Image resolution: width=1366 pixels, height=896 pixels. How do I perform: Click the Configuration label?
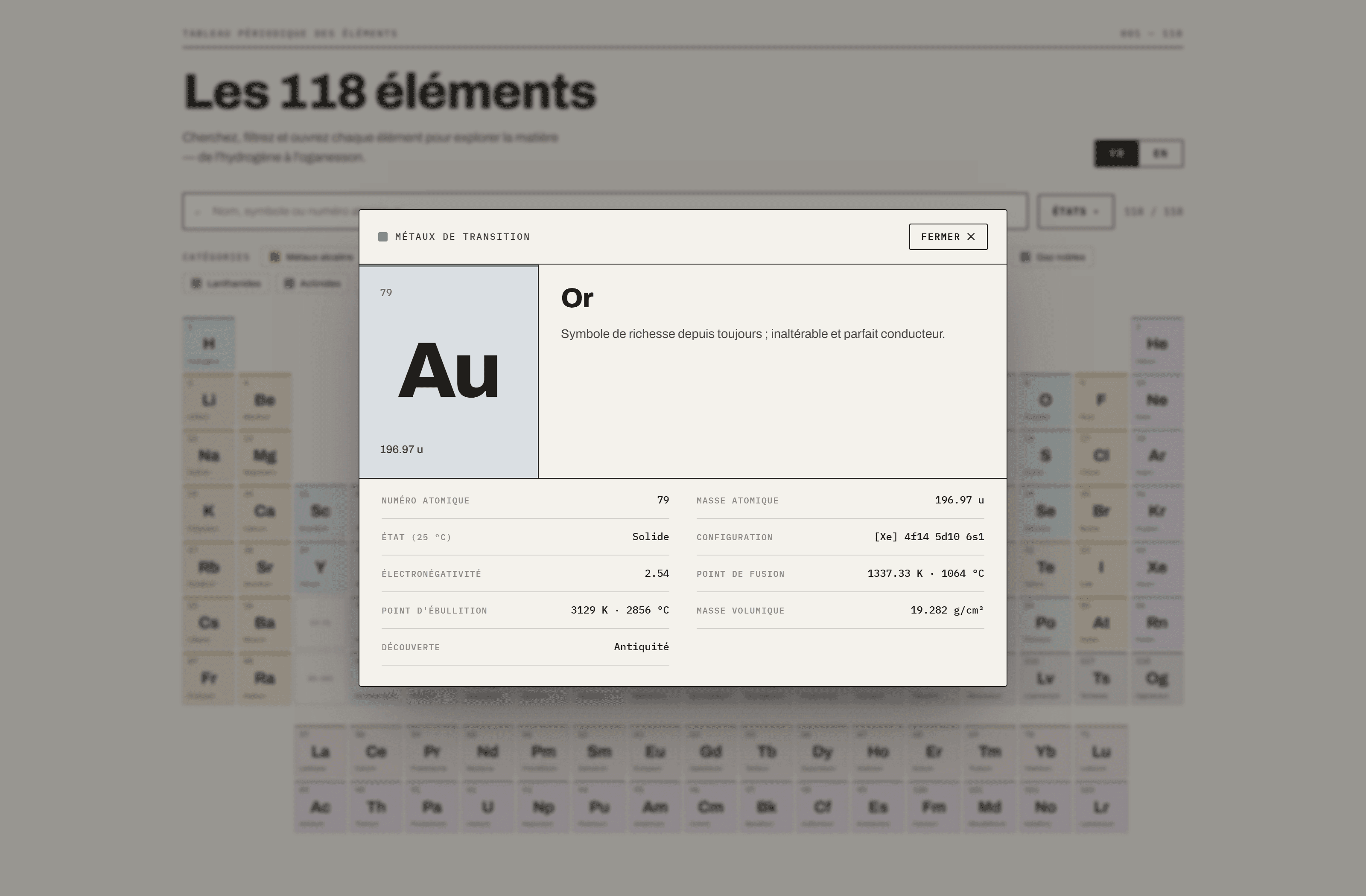[735, 538]
